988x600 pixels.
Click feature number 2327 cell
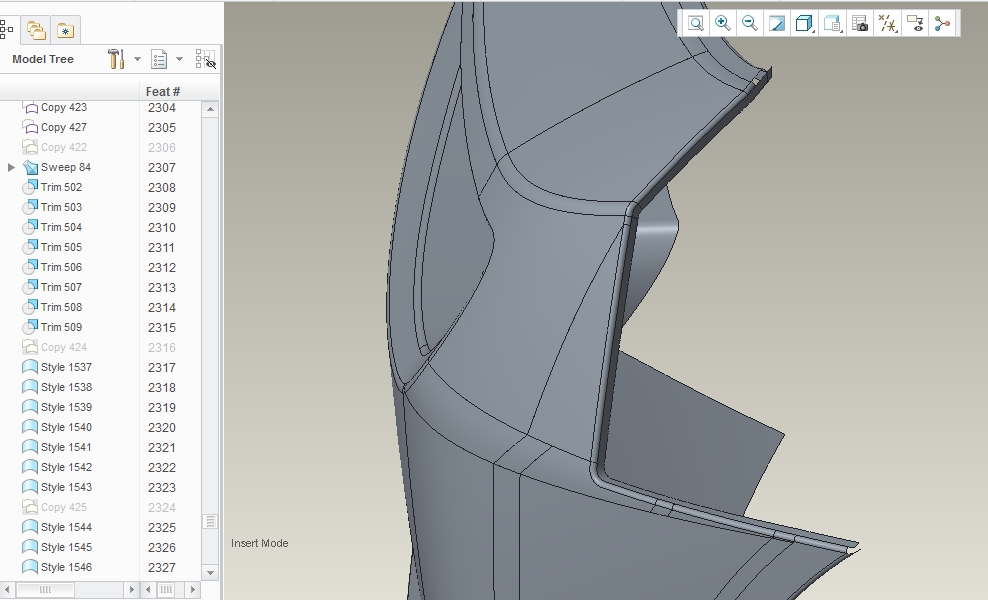pyautogui.click(x=162, y=568)
